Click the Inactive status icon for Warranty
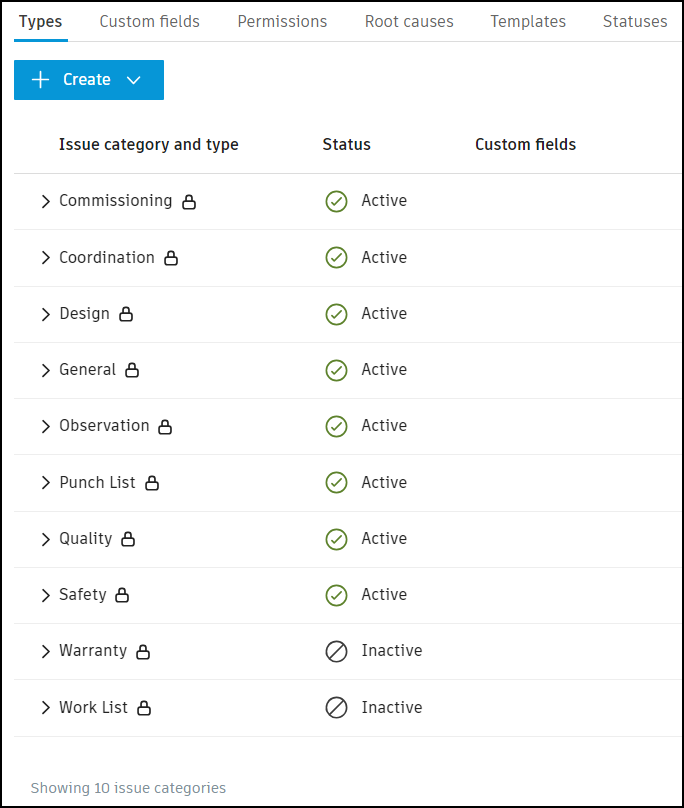Viewport: 684px width, 808px height. pyautogui.click(x=337, y=651)
